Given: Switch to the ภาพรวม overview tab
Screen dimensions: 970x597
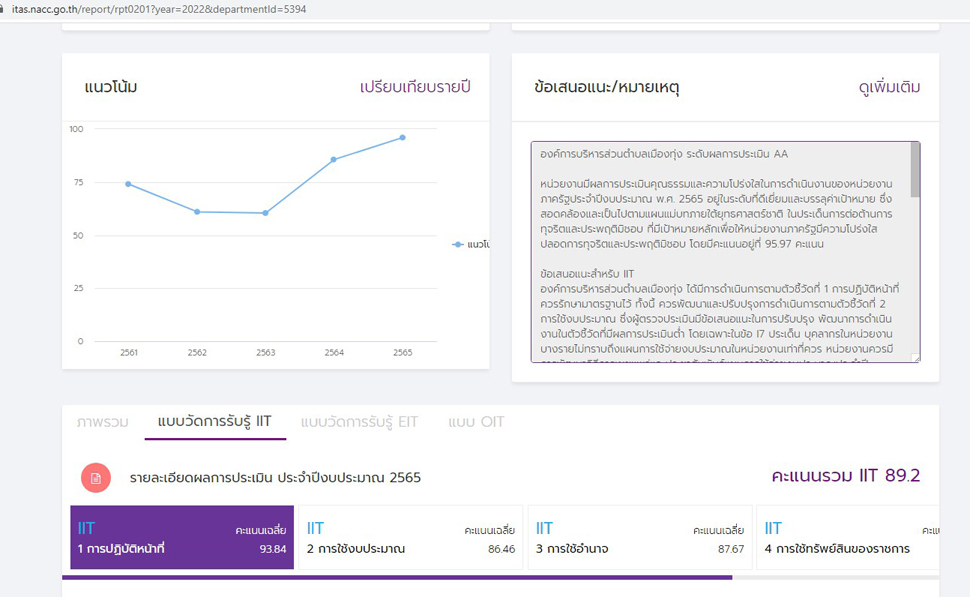Looking at the screenshot, I should click(102, 422).
